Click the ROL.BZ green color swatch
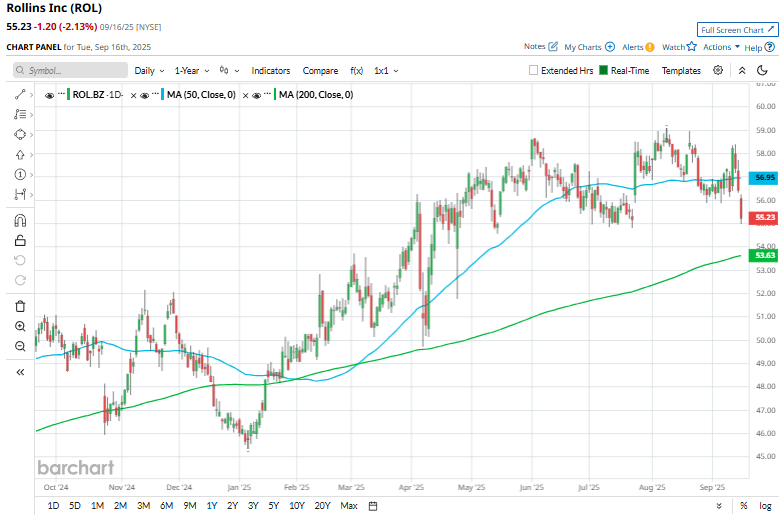This screenshot has height=518, width=780. click(68, 95)
